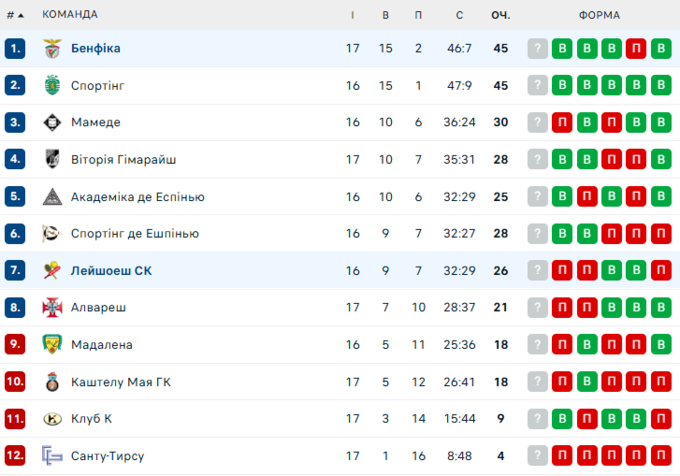680x476 pixels.
Task: Click the rank 1 blue position badge
Action: (15, 49)
